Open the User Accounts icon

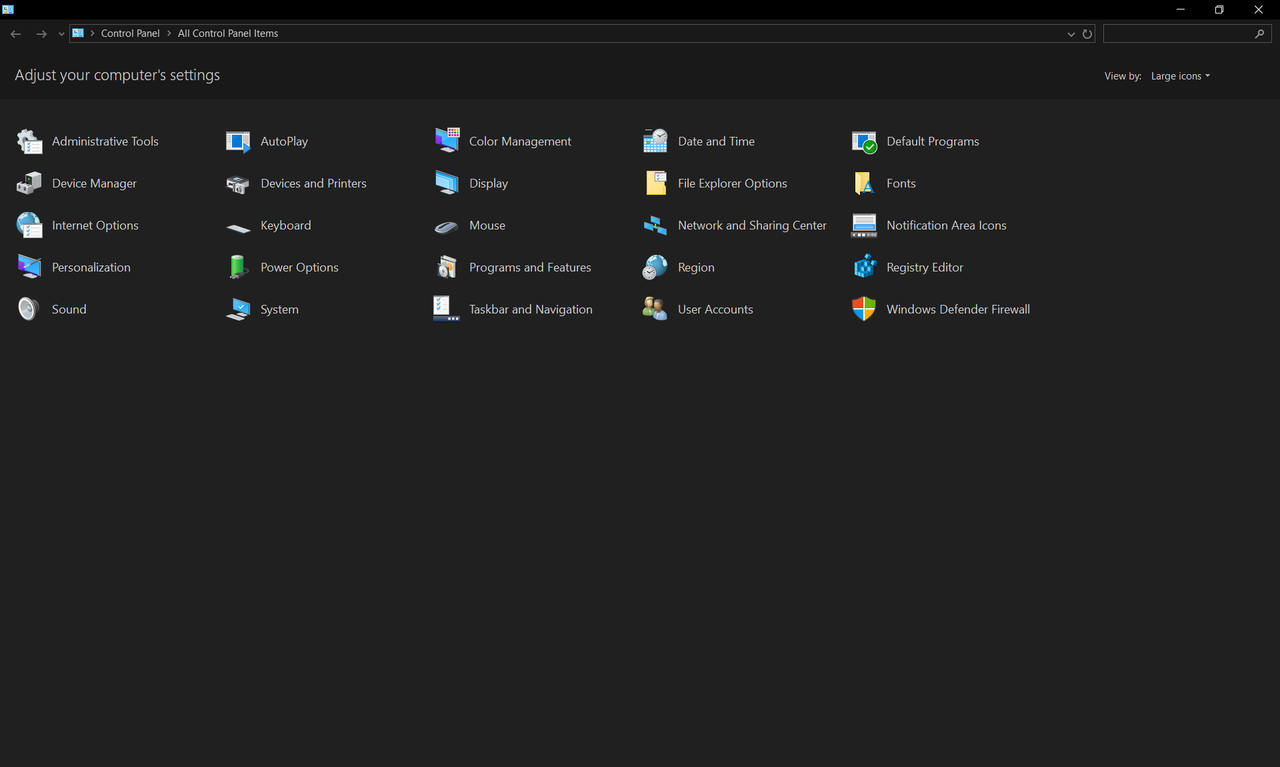(655, 309)
